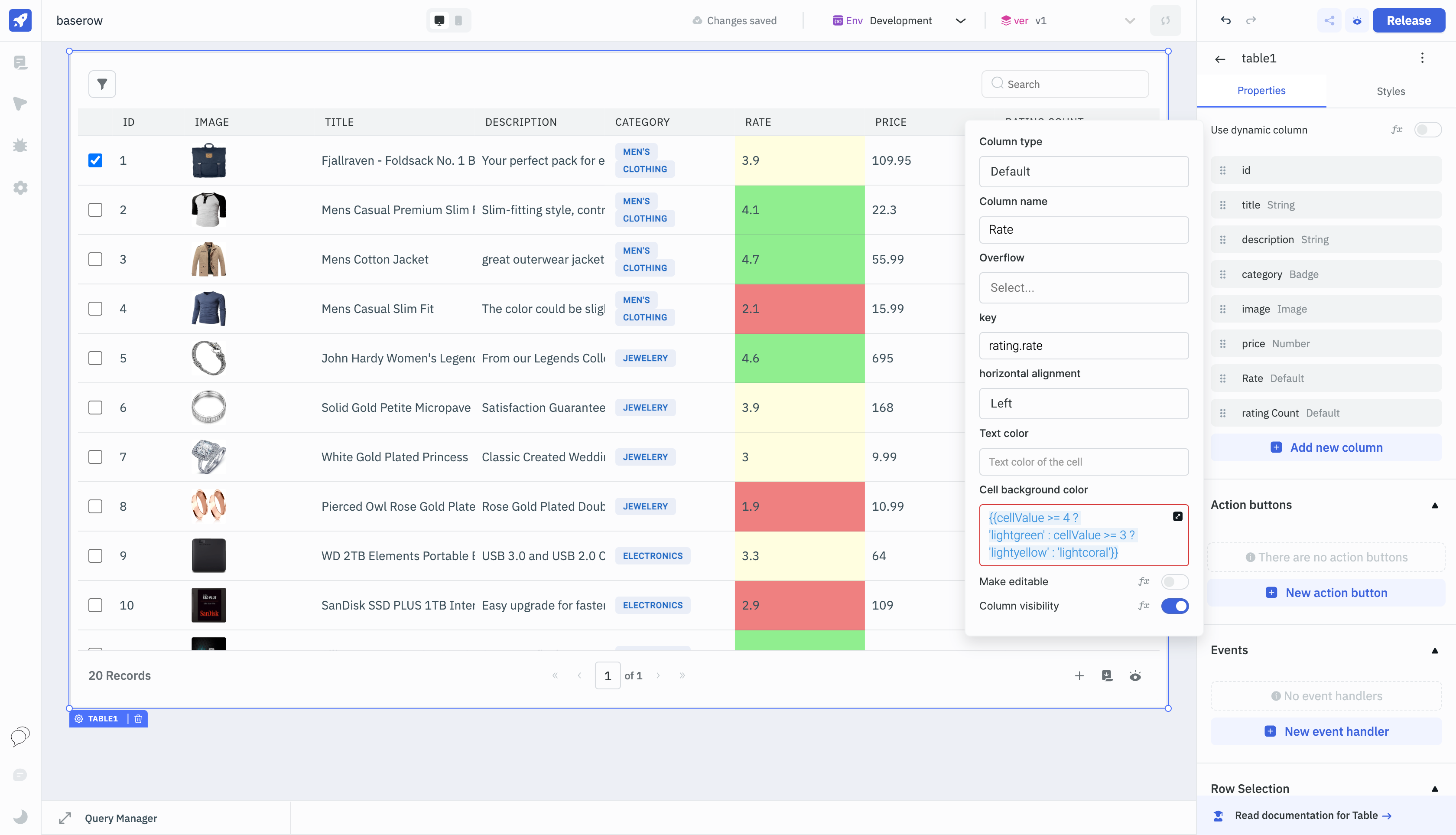The height and width of the screenshot is (835, 1456).
Task: Click the add row plus icon
Action: click(1079, 675)
